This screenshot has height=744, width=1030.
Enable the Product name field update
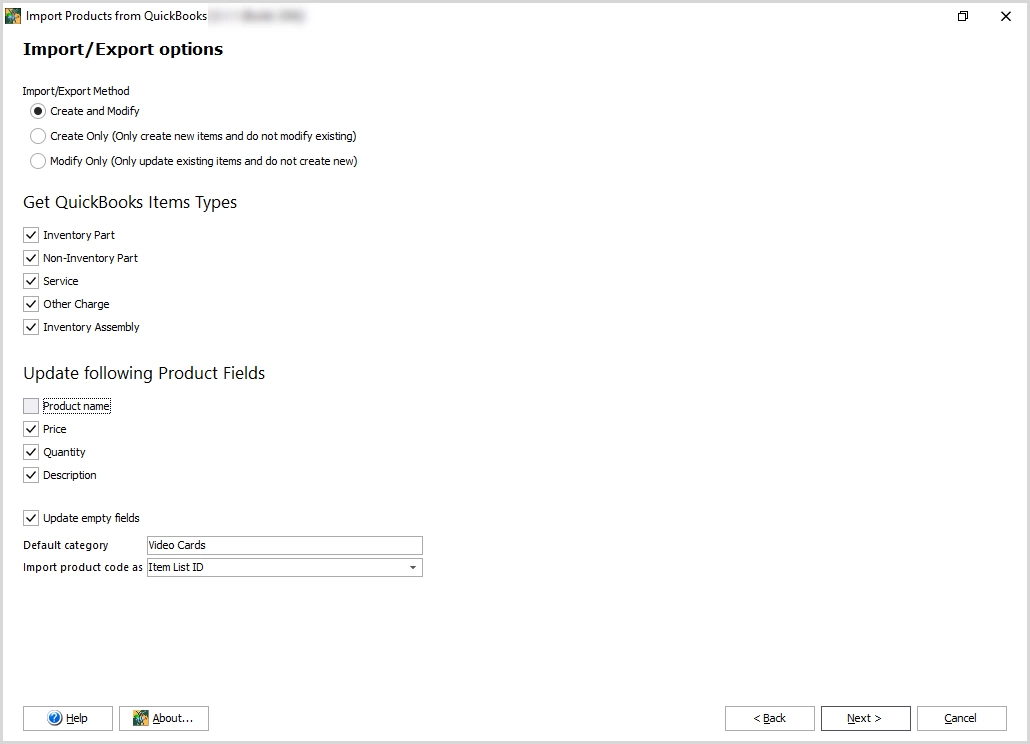pos(31,406)
